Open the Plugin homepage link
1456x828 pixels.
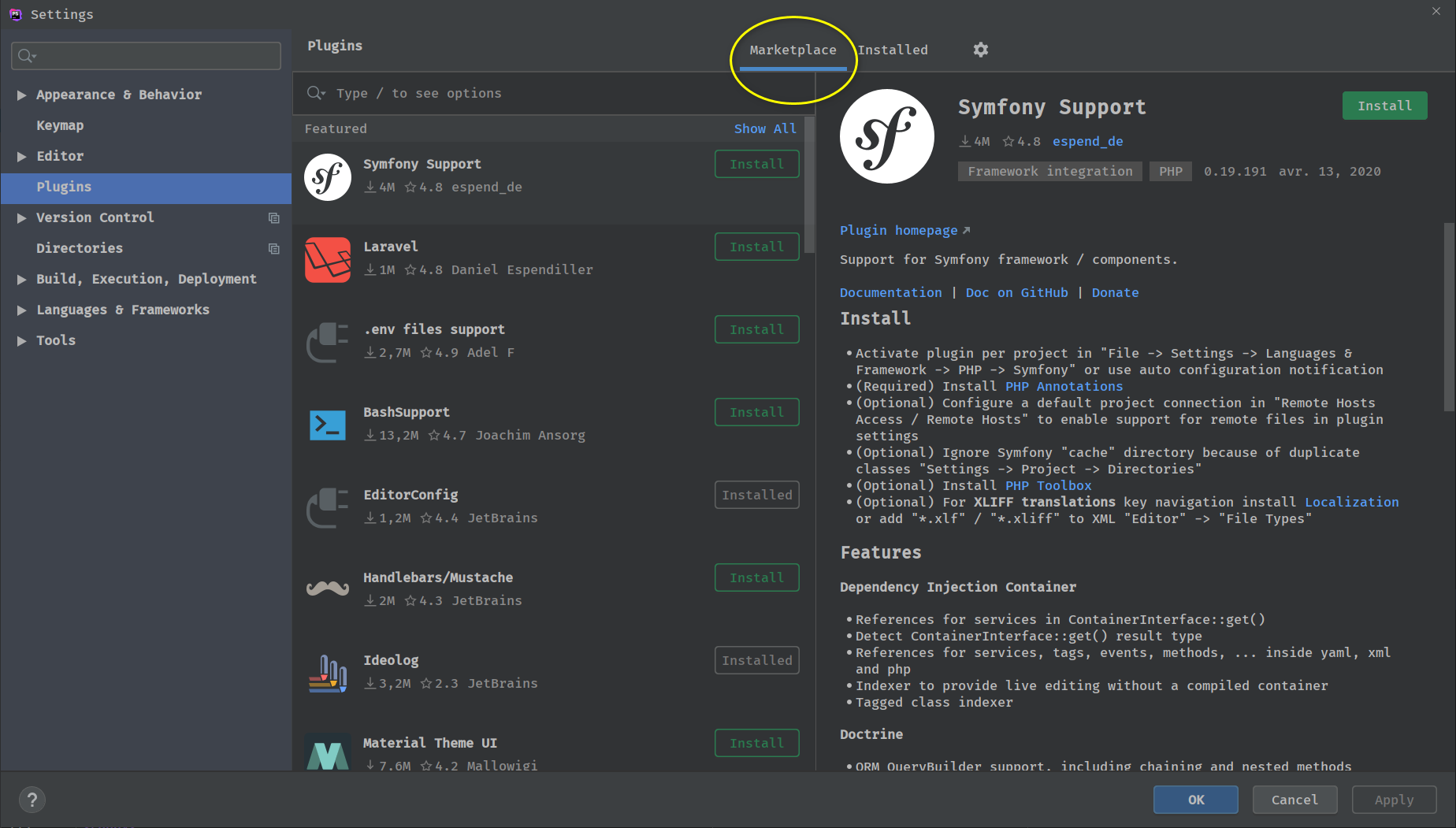click(904, 230)
